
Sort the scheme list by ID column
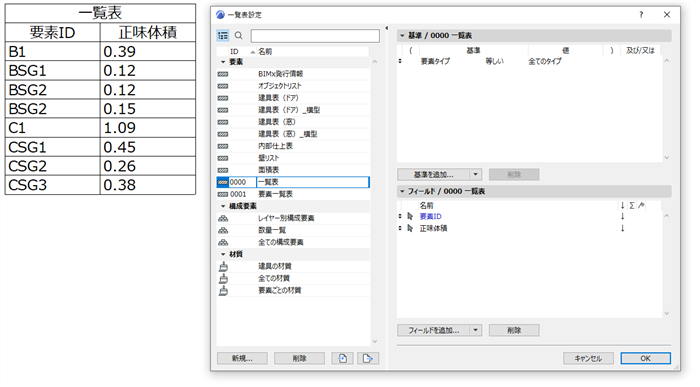click(234, 52)
